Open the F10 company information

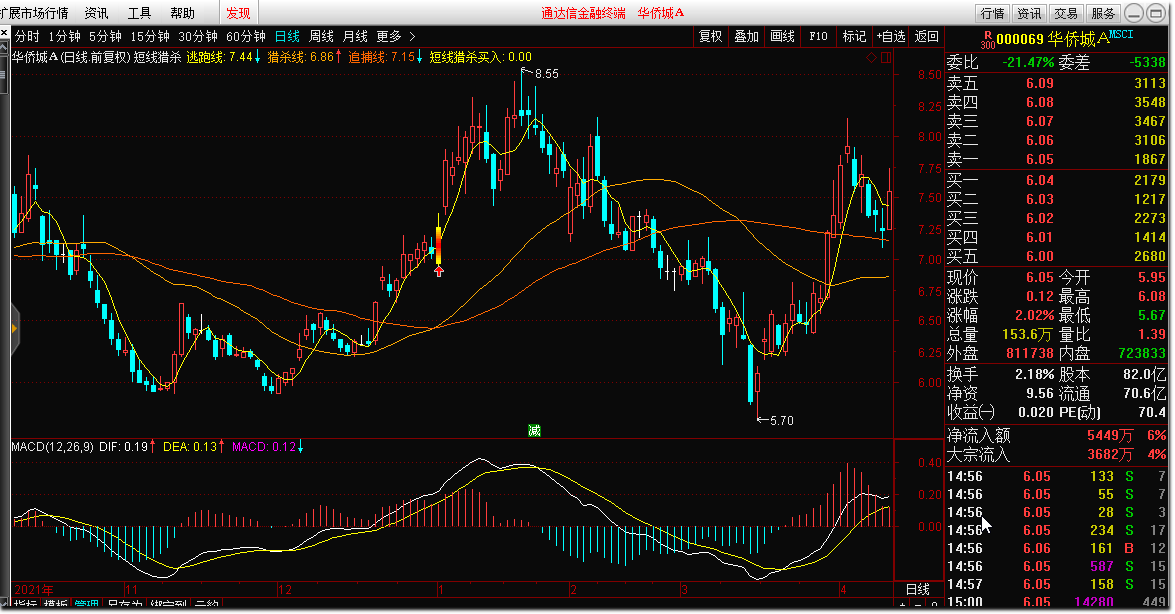pos(818,36)
